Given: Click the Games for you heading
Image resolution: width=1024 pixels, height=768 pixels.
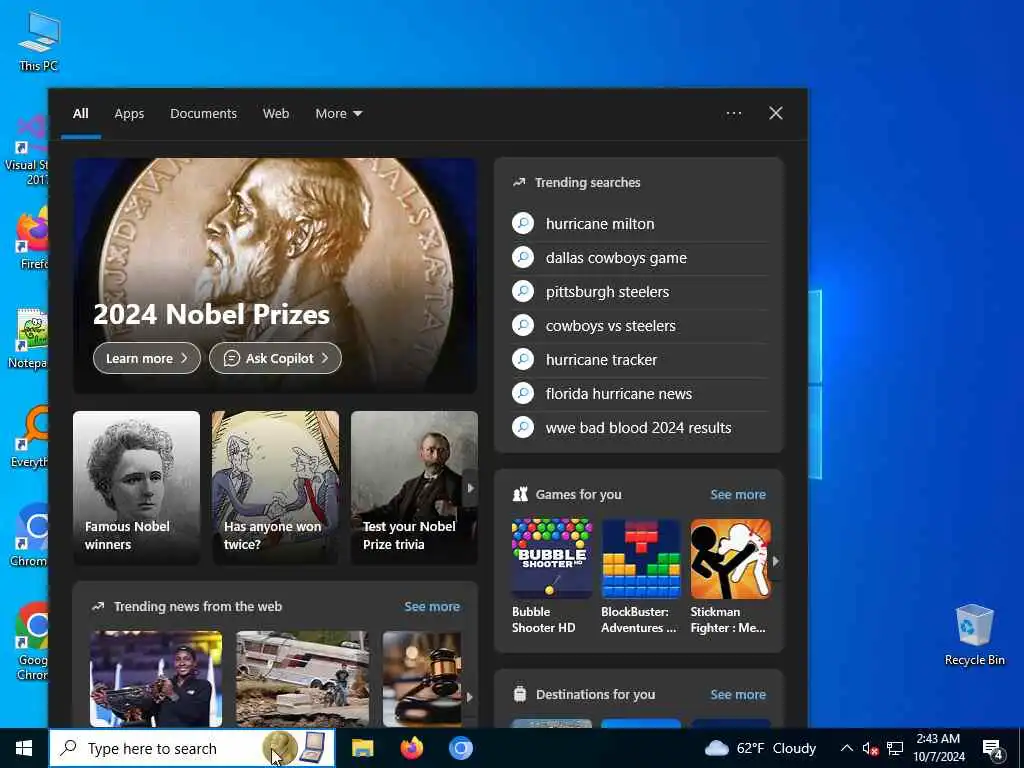Looking at the screenshot, I should pyautogui.click(x=579, y=494).
